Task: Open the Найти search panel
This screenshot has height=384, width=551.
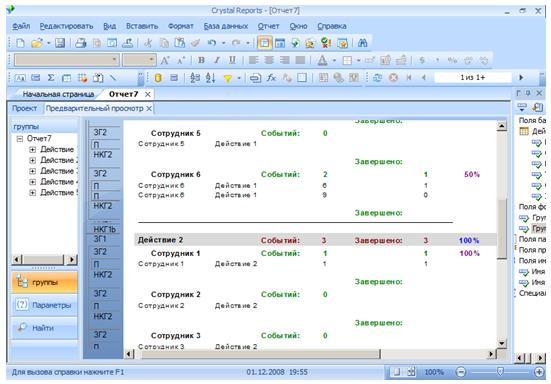Action: (x=45, y=328)
